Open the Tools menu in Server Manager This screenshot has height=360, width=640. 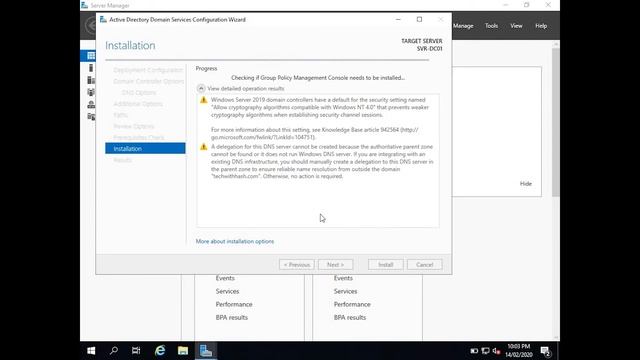click(x=491, y=26)
